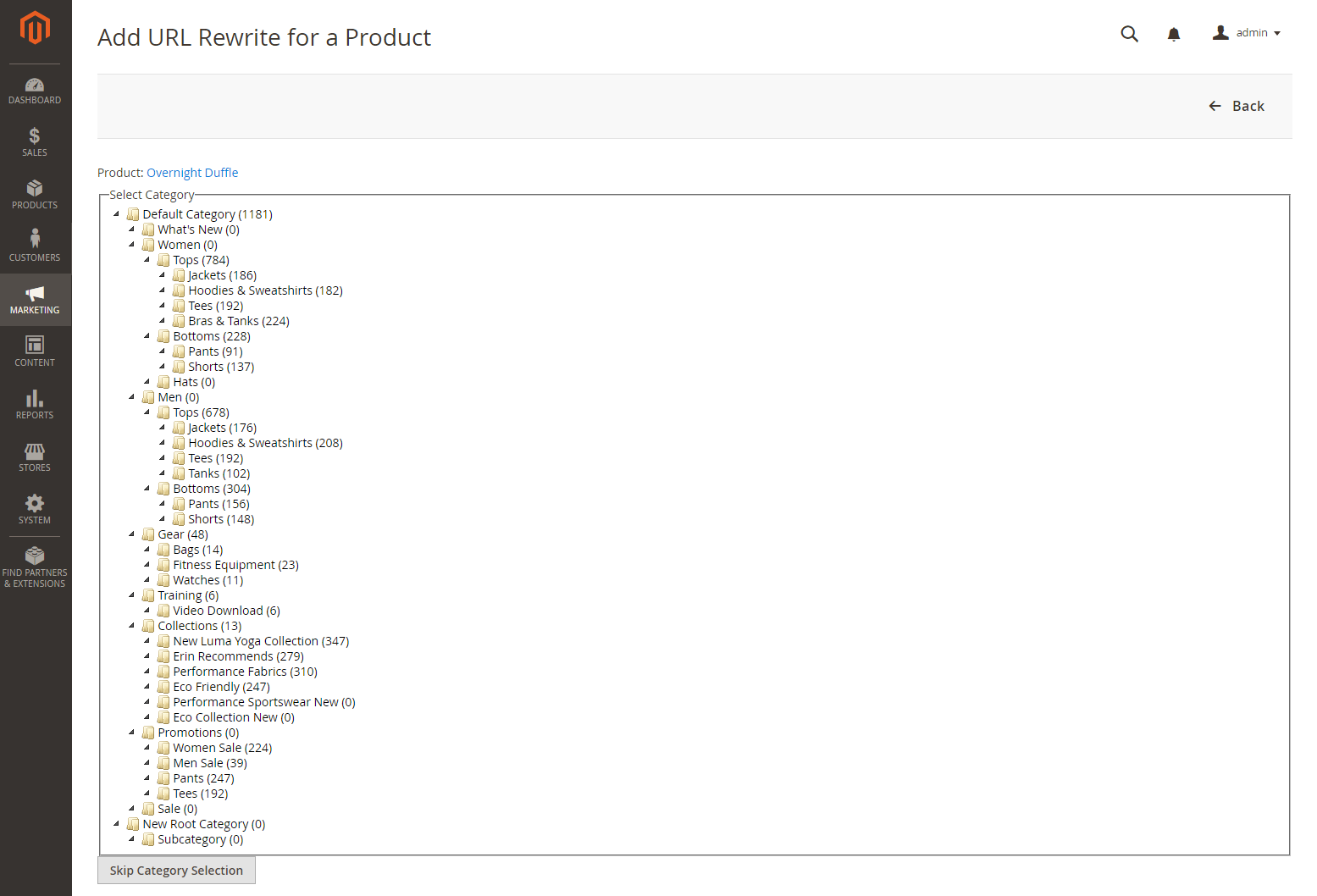
Task: Click the Promotions category folder icon
Action: [148, 733]
